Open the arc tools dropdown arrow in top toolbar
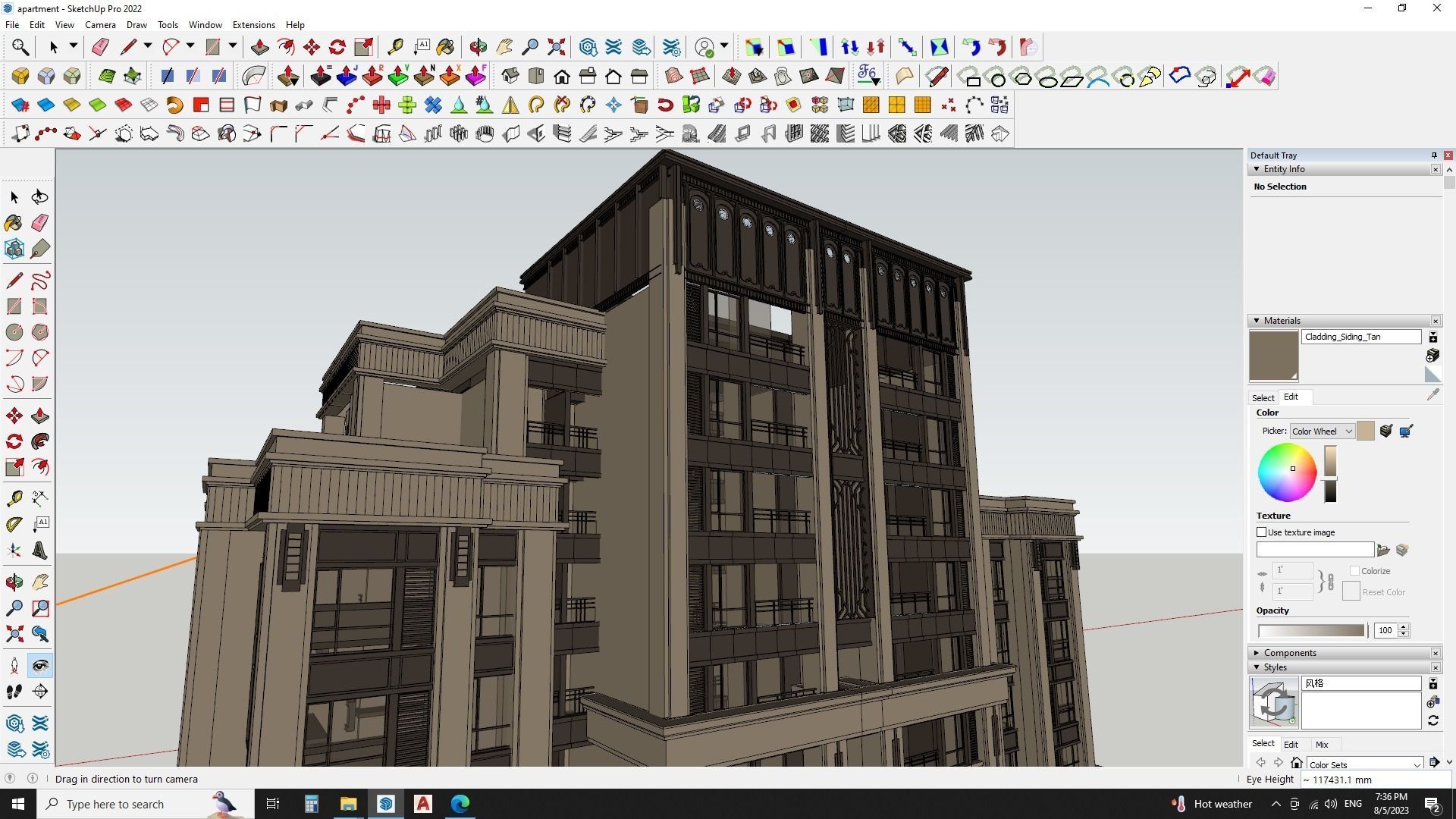1456x819 pixels. pos(190,47)
